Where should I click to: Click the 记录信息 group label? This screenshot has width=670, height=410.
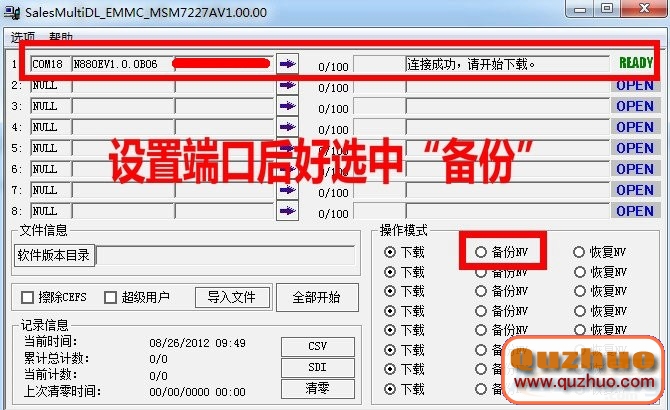point(45,325)
